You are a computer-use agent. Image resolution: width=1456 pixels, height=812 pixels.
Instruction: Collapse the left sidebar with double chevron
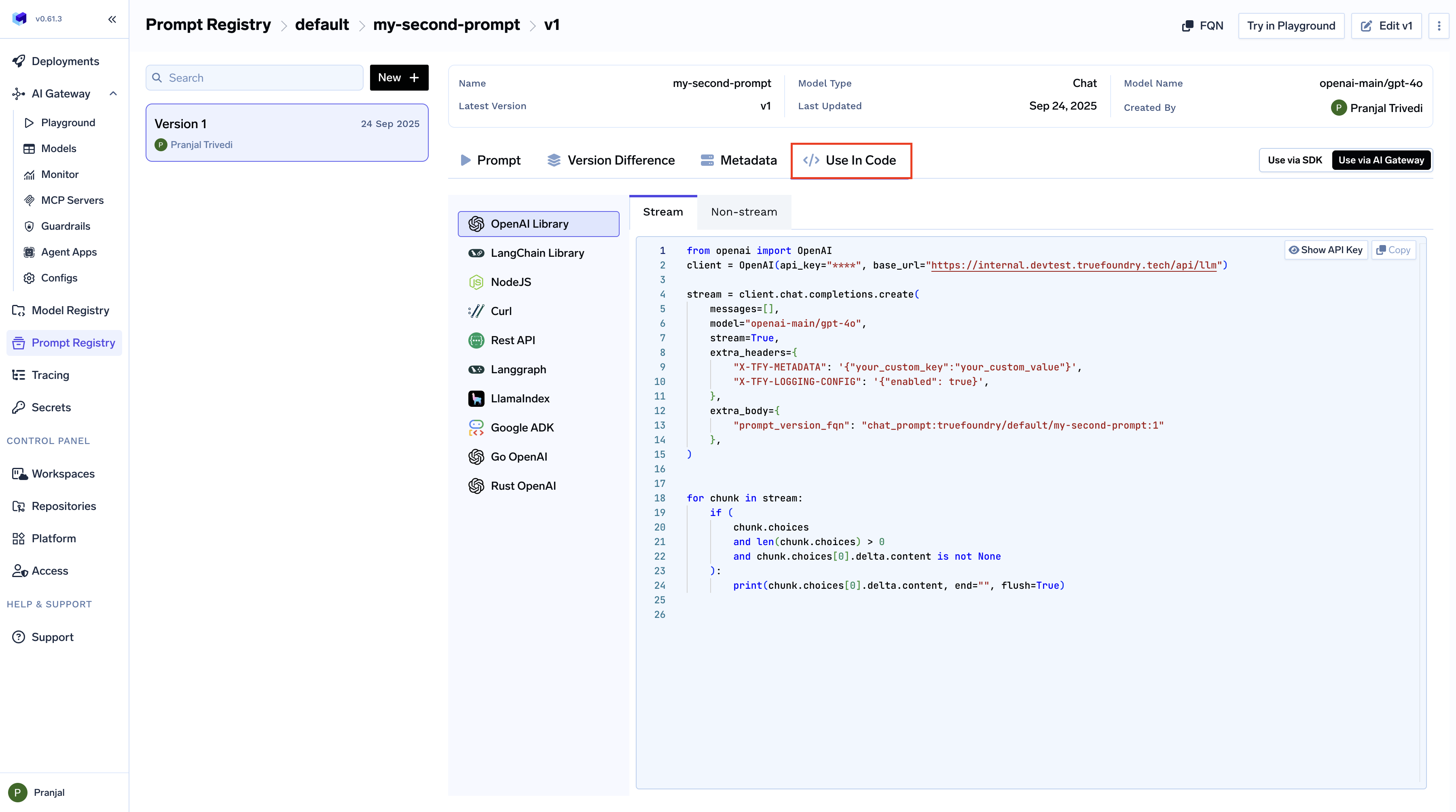point(112,19)
